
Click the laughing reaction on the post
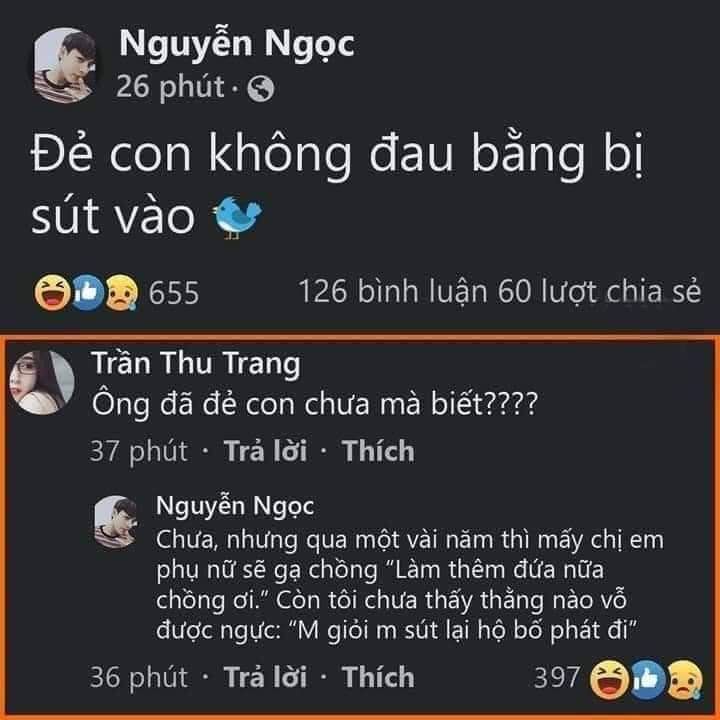tap(52, 292)
